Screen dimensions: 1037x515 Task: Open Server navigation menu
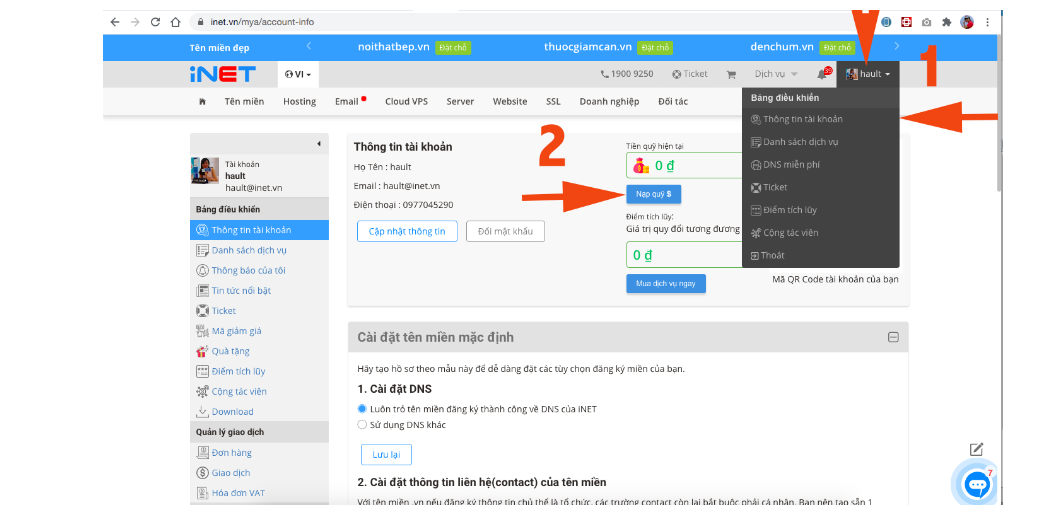460,102
